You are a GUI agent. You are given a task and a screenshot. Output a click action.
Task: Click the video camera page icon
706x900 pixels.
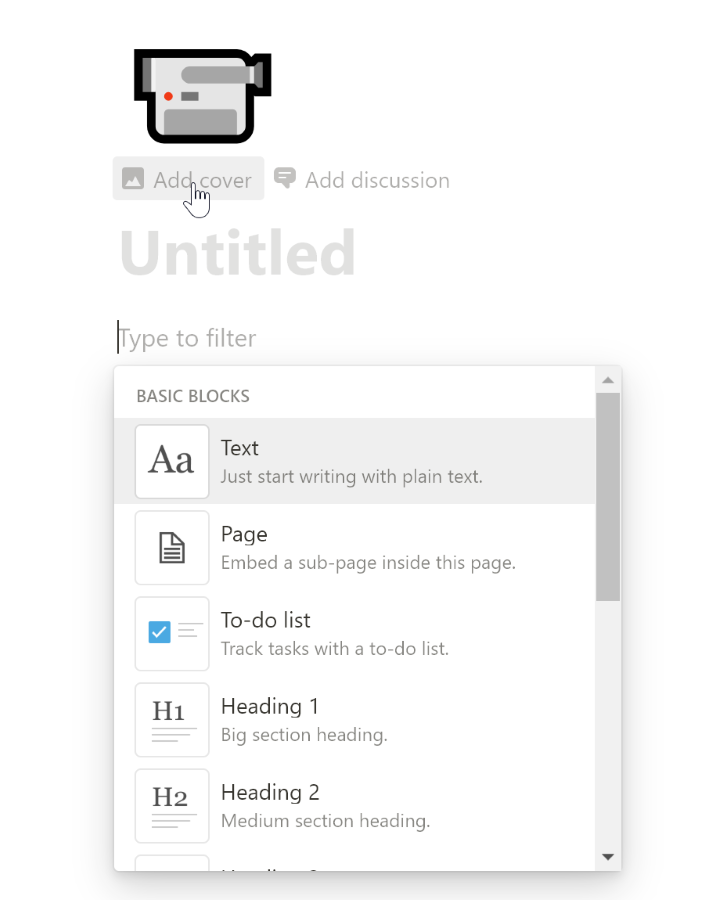click(x=202, y=96)
